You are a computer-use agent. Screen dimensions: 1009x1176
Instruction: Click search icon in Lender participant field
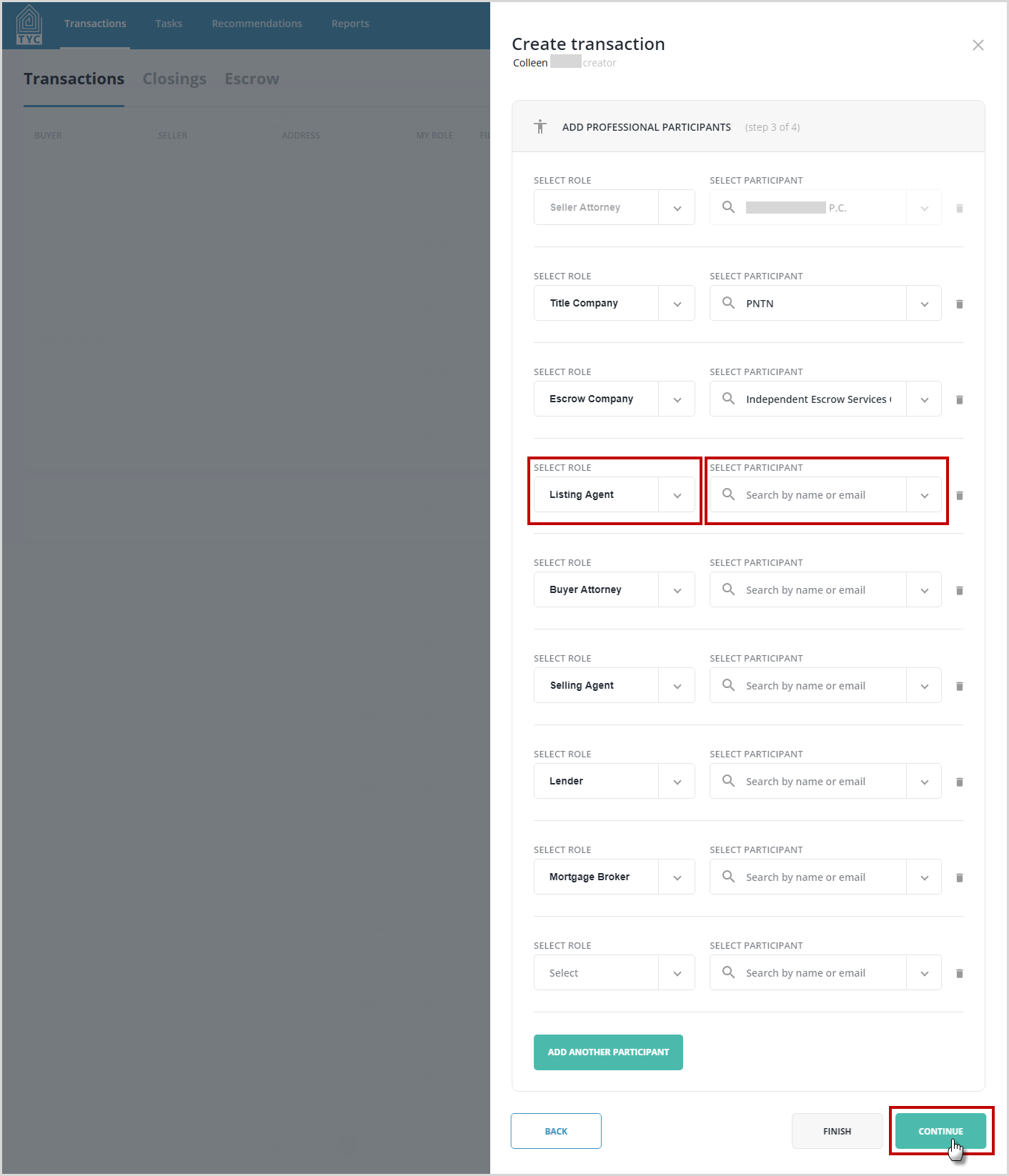(x=728, y=781)
